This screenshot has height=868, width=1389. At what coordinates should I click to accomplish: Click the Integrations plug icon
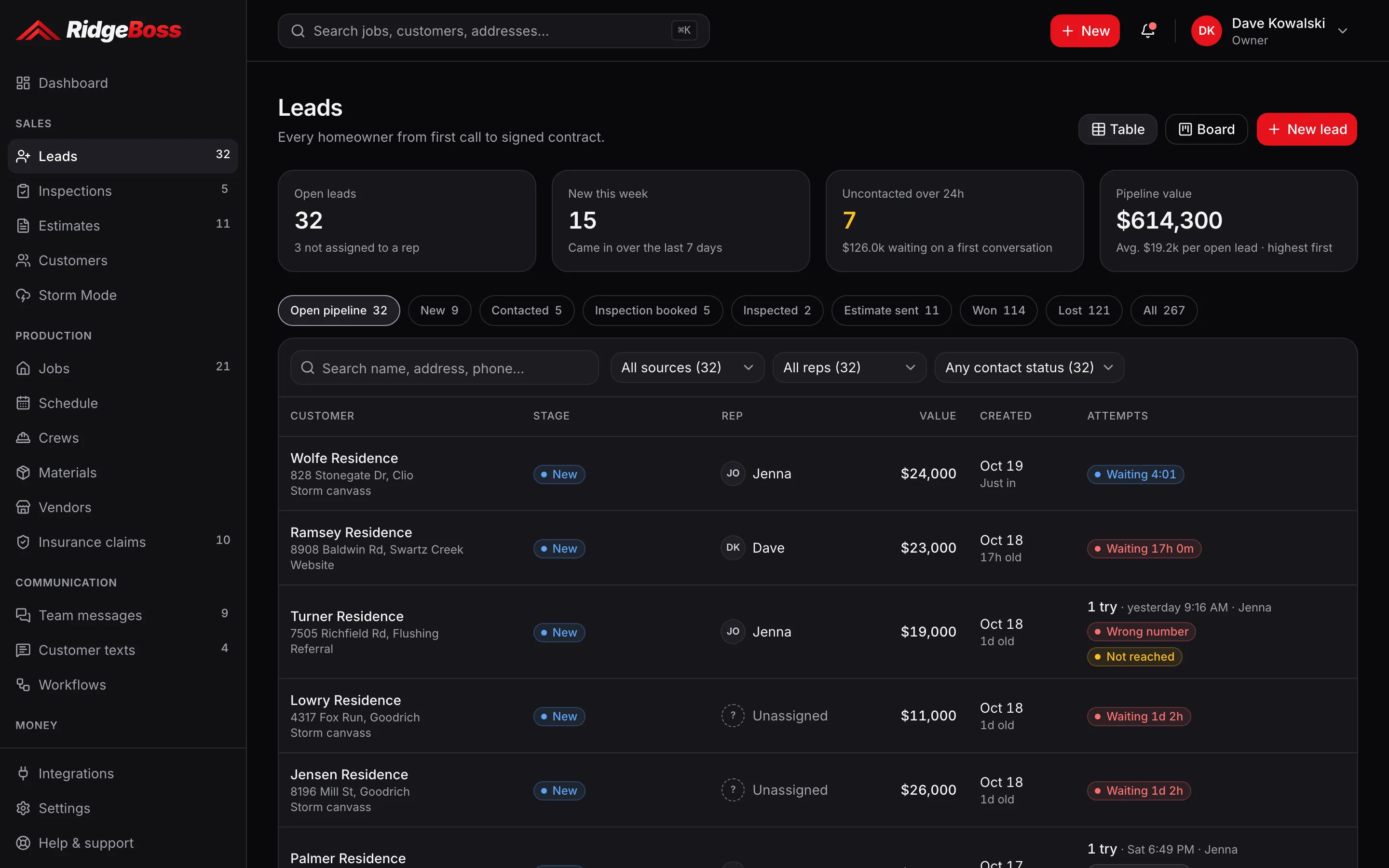(23, 773)
